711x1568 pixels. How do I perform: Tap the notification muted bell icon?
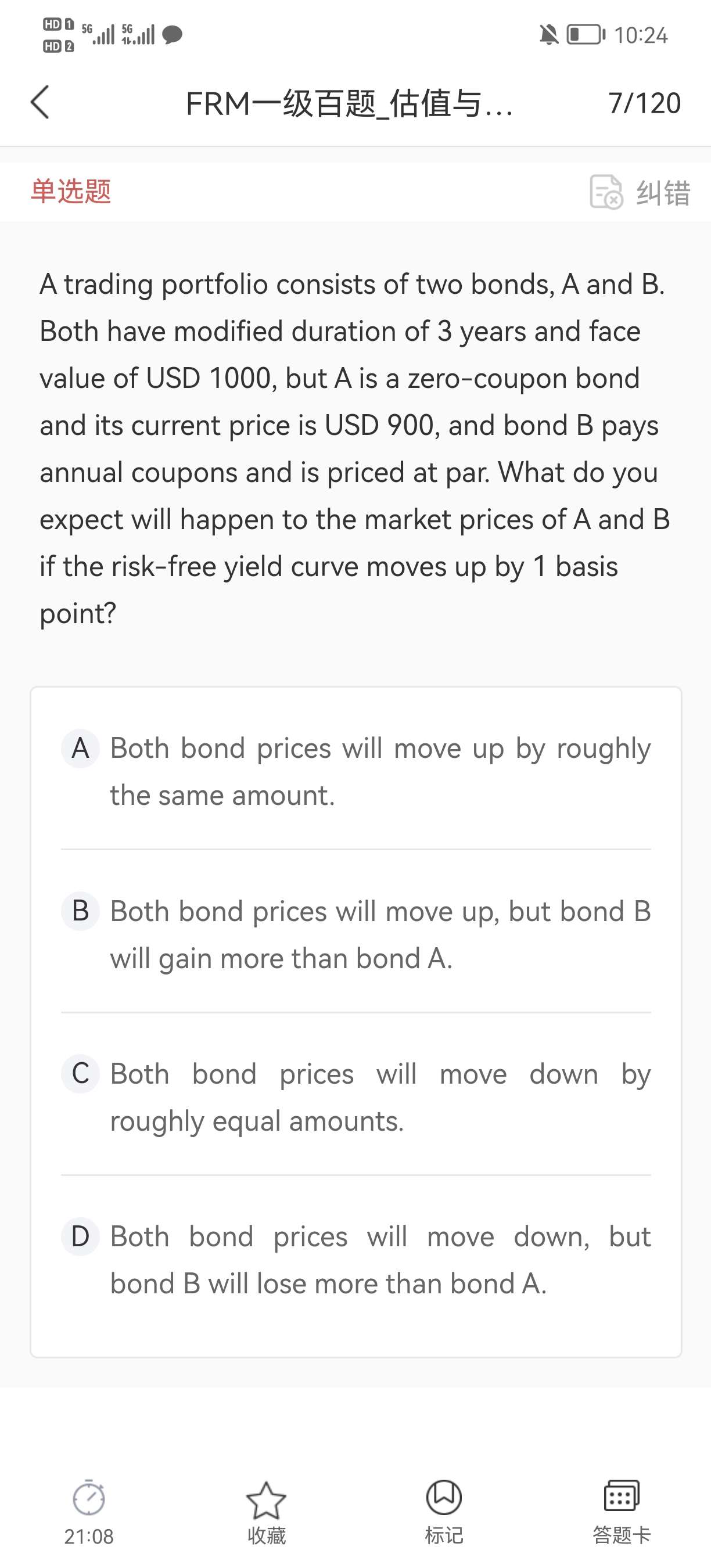coord(548,35)
